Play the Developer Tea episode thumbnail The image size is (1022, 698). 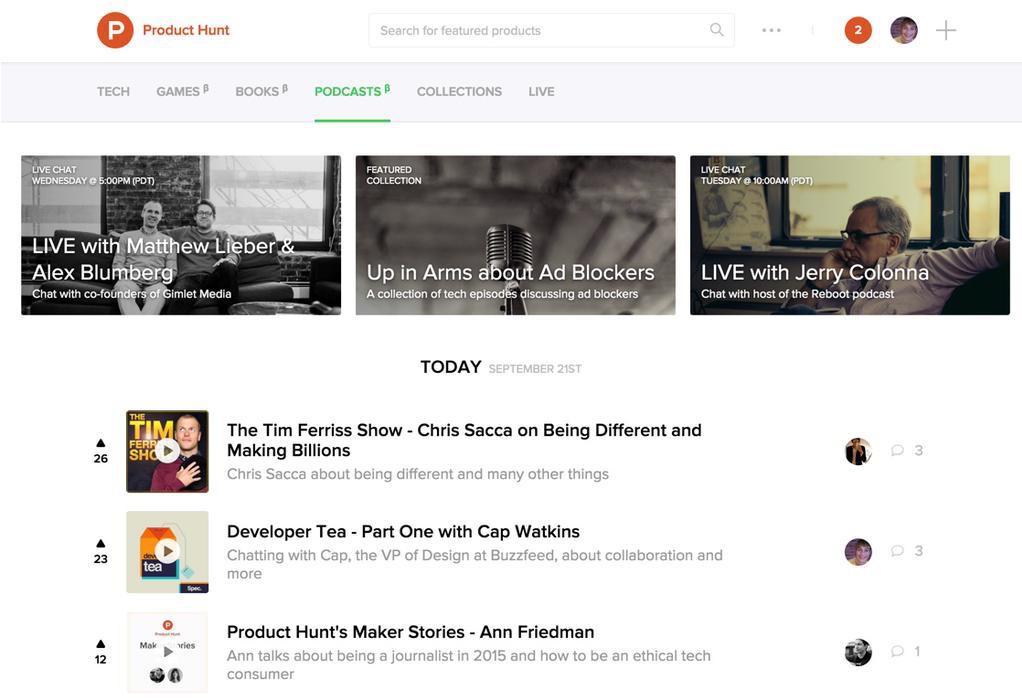(167, 552)
